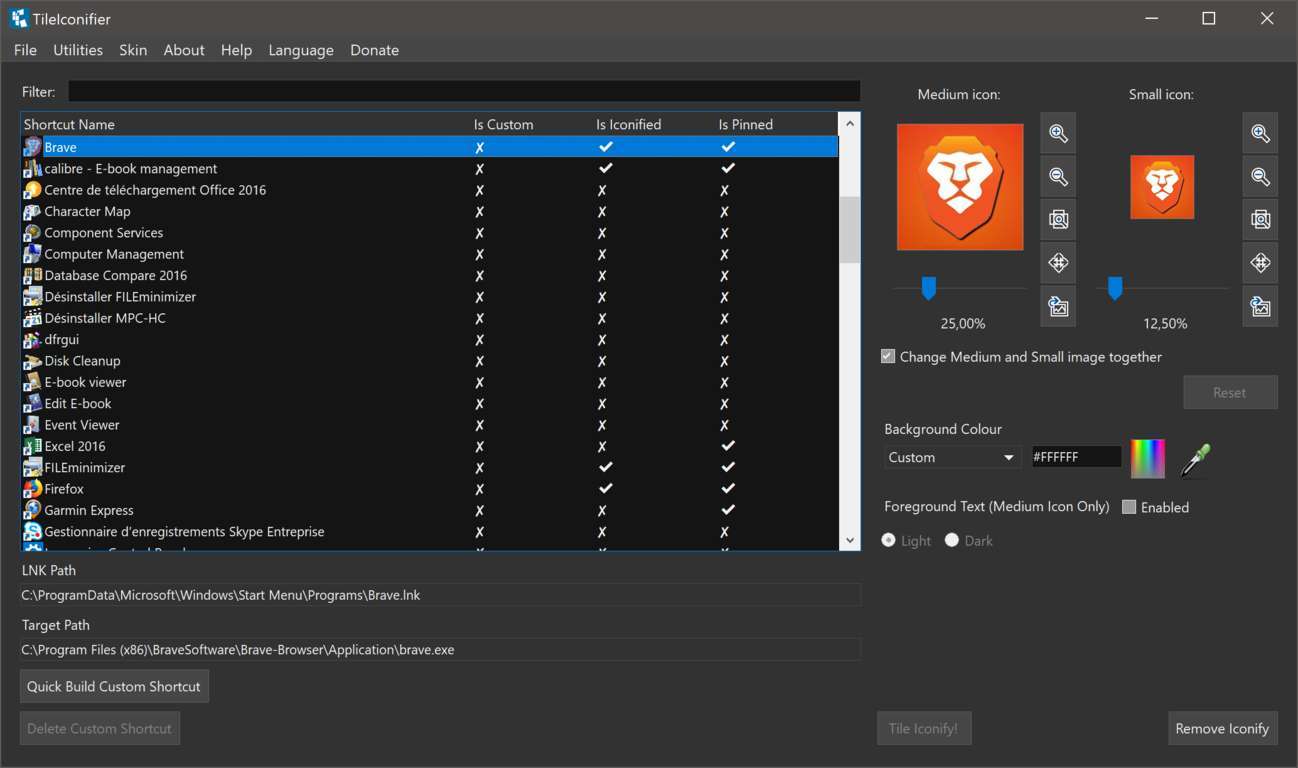Click the shortcut list scrollbar up arrow
Image resolution: width=1298 pixels, height=768 pixels.
[x=850, y=123]
